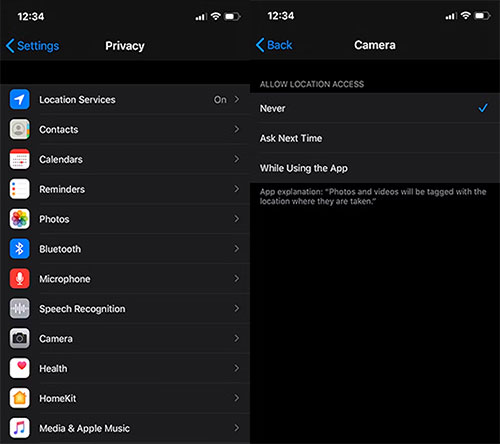Tap the Contacts icon
The width and height of the screenshot is (500, 444).
(x=20, y=129)
